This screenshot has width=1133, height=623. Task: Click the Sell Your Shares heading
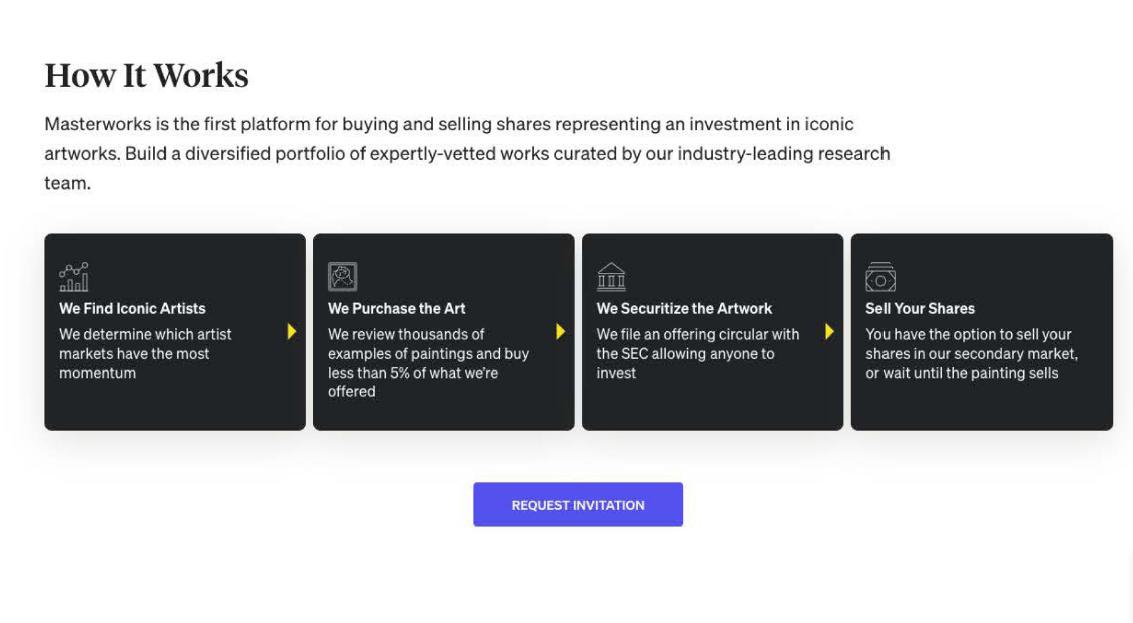[919, 308]
